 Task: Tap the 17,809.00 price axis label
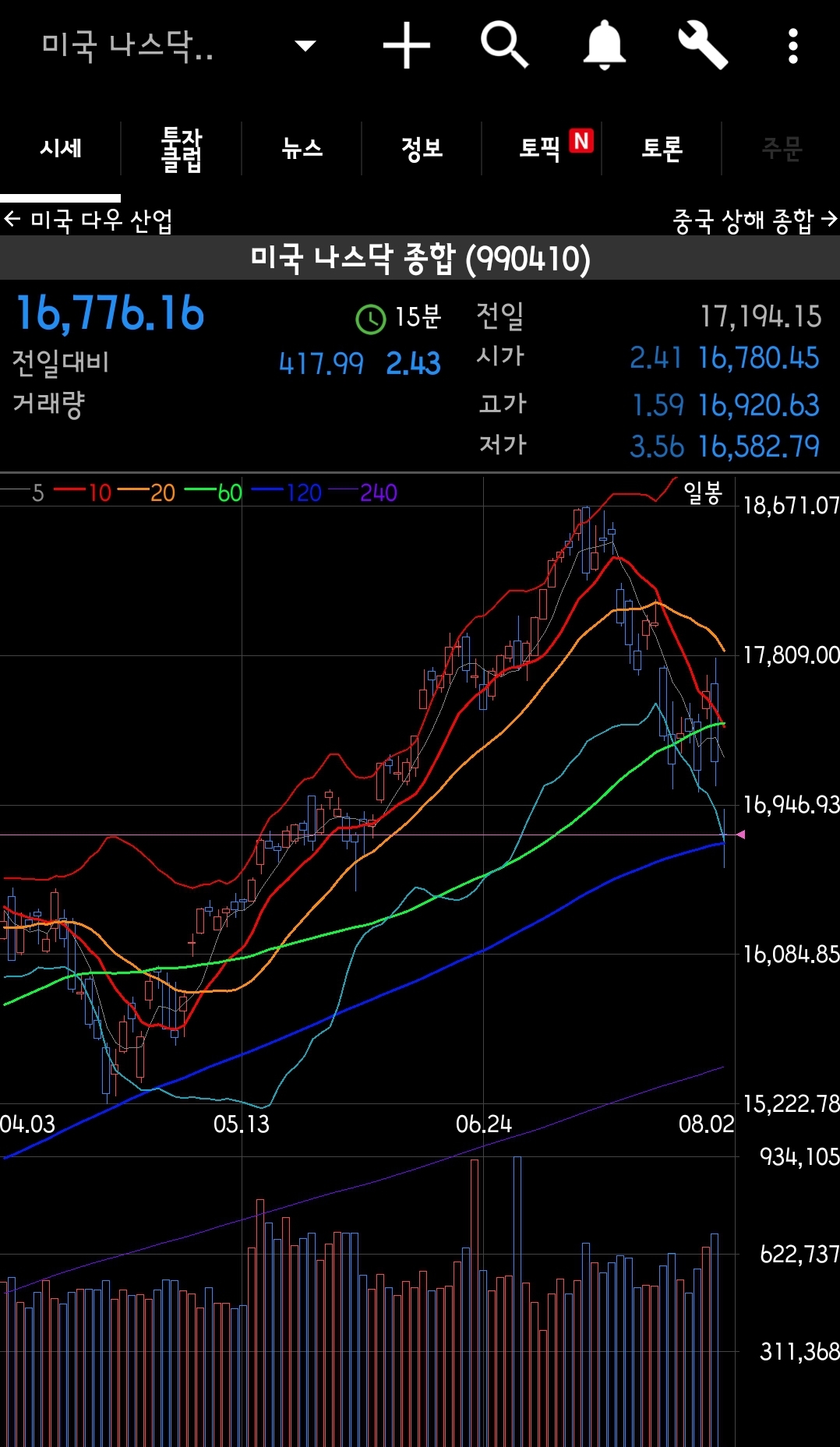point(791,655)
